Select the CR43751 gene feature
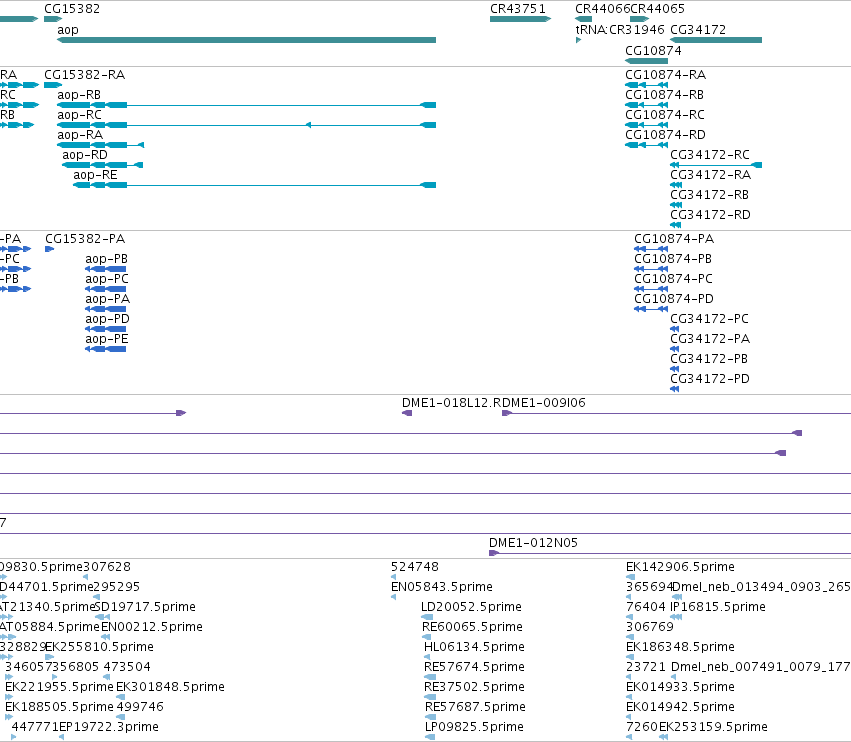This screenshot has height=742, width=851. [520, 19]
